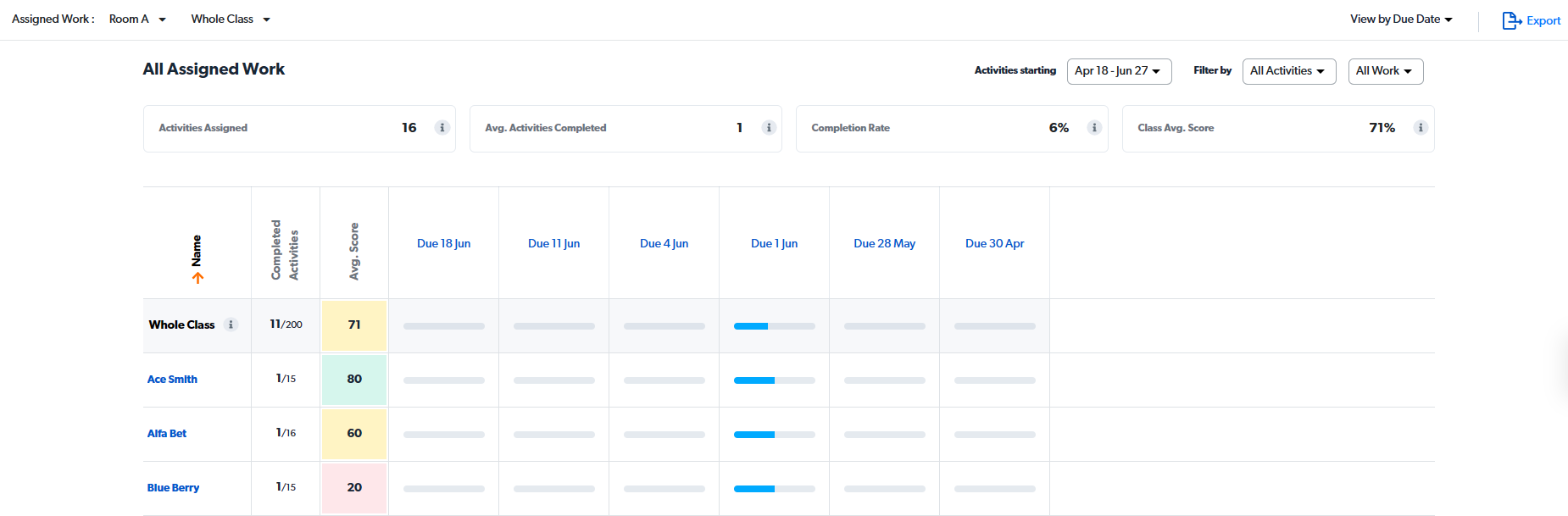The image size is (1568, 516).
Task: Open Ace Smith's student record
Action: pyautogui.click(x=172, y=380)
